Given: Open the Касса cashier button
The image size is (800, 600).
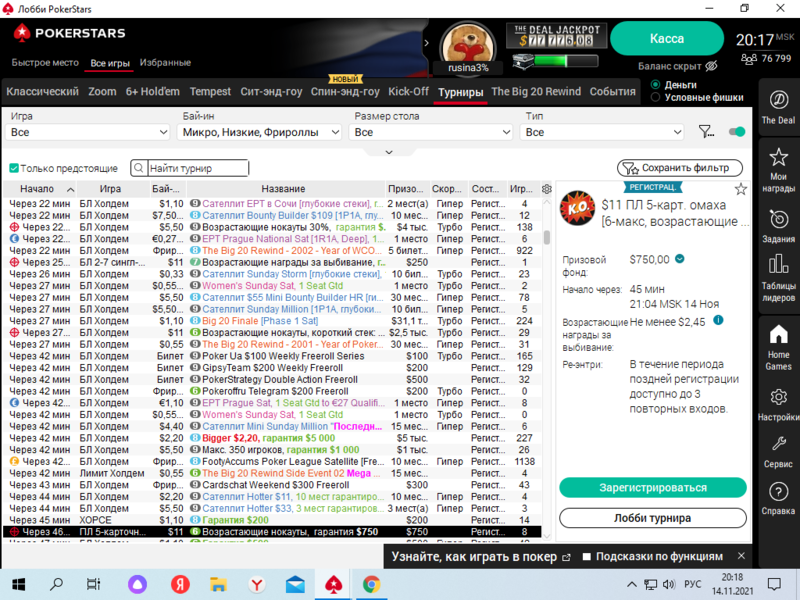Looking at the screenshot, I should [667, 38].
